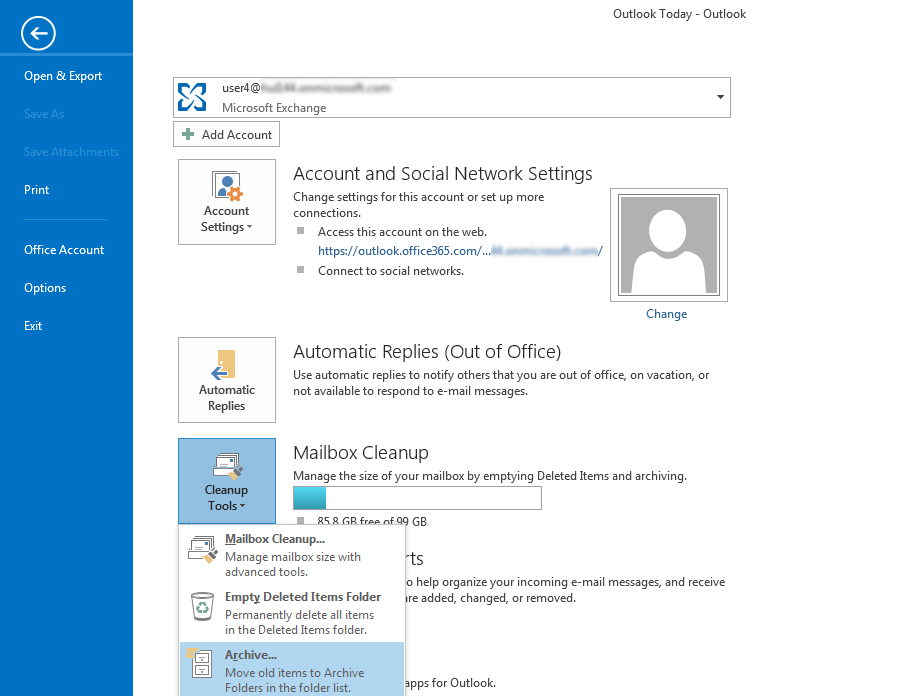901x696 pixels.
Task: Click the green plus Add Account icon
Action: coord(187,134)
